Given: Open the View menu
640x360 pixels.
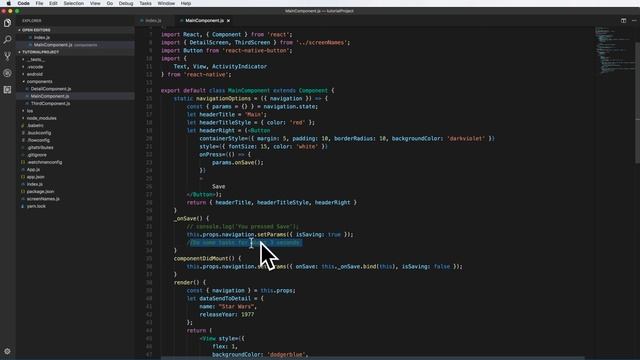Looking at the screenshot, I should pyautogui.click(x=95, y=3).
